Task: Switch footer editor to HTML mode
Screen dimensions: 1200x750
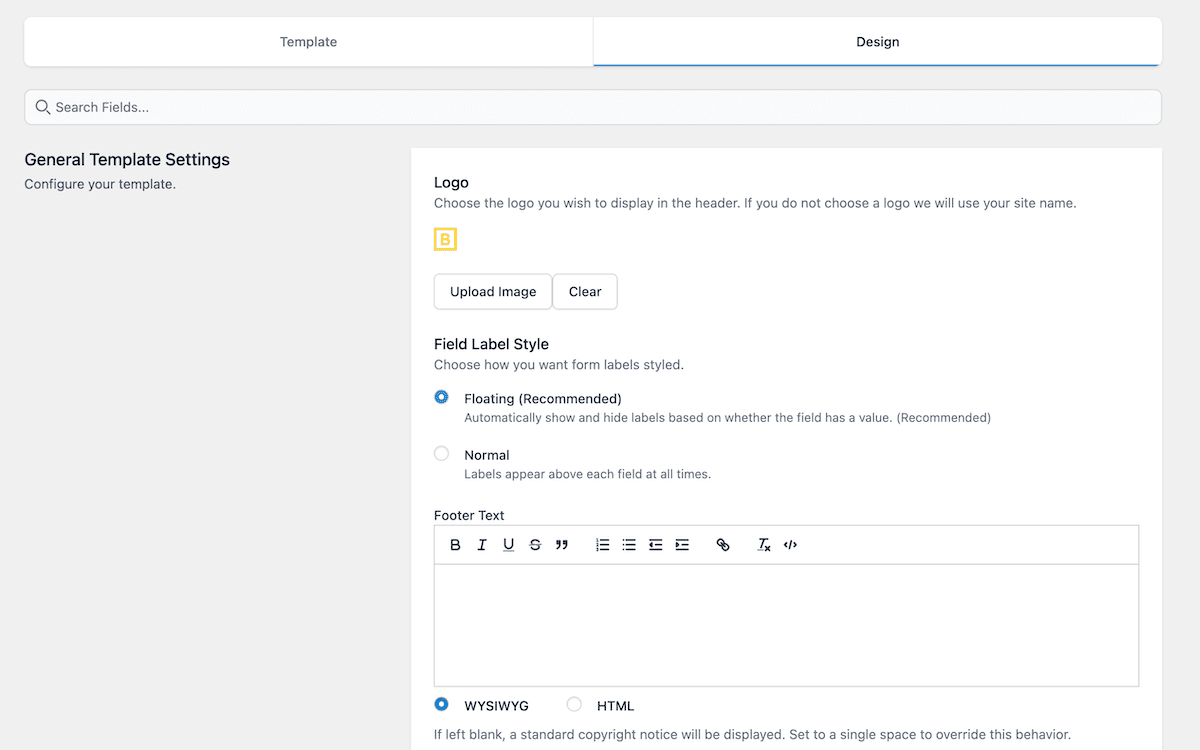Action: pyautogui.click(x=574, y=705)
